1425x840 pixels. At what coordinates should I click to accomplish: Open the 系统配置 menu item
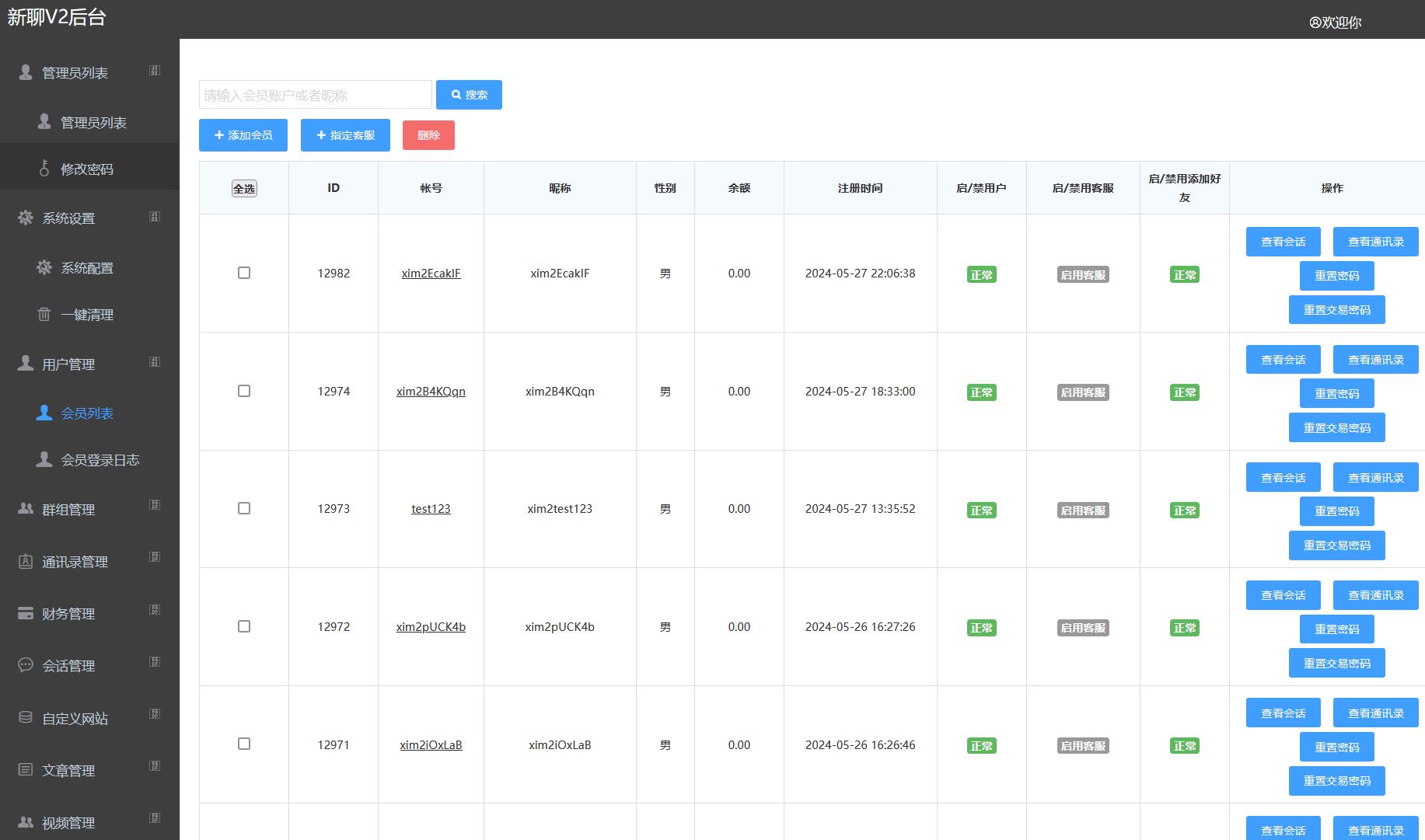[x=89, y=267]
